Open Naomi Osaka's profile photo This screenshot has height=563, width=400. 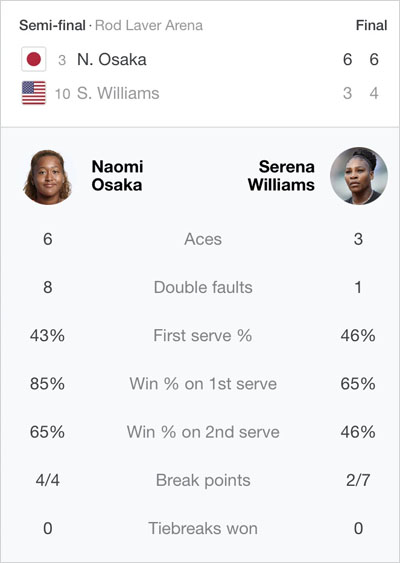pos(47,177)
